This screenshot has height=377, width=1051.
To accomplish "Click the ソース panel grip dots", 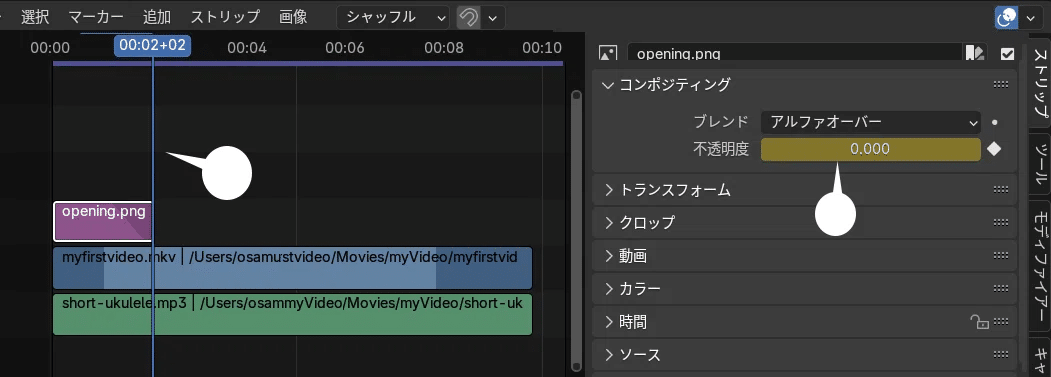I will point(1001,355).
